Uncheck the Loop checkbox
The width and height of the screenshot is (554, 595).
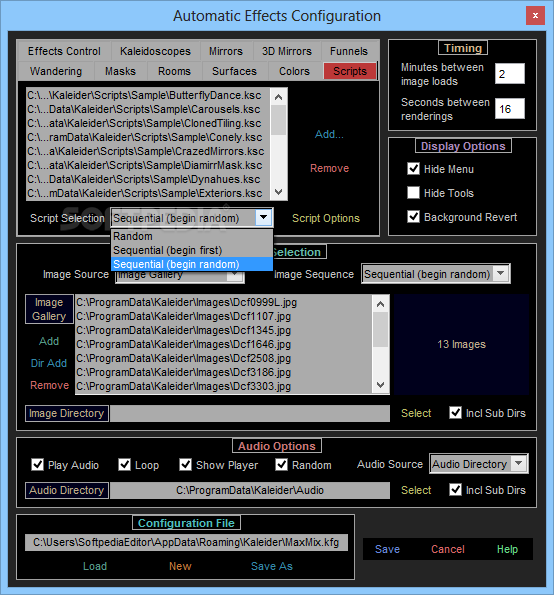(124, 464)
